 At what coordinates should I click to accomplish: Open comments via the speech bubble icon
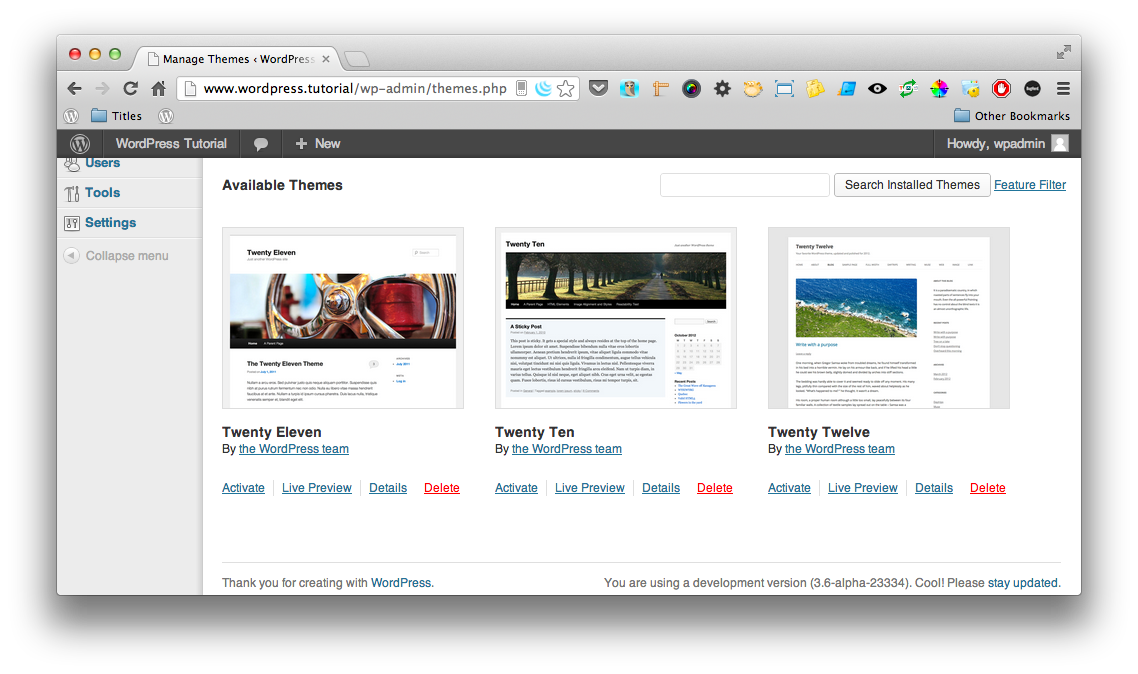(261, 144)
